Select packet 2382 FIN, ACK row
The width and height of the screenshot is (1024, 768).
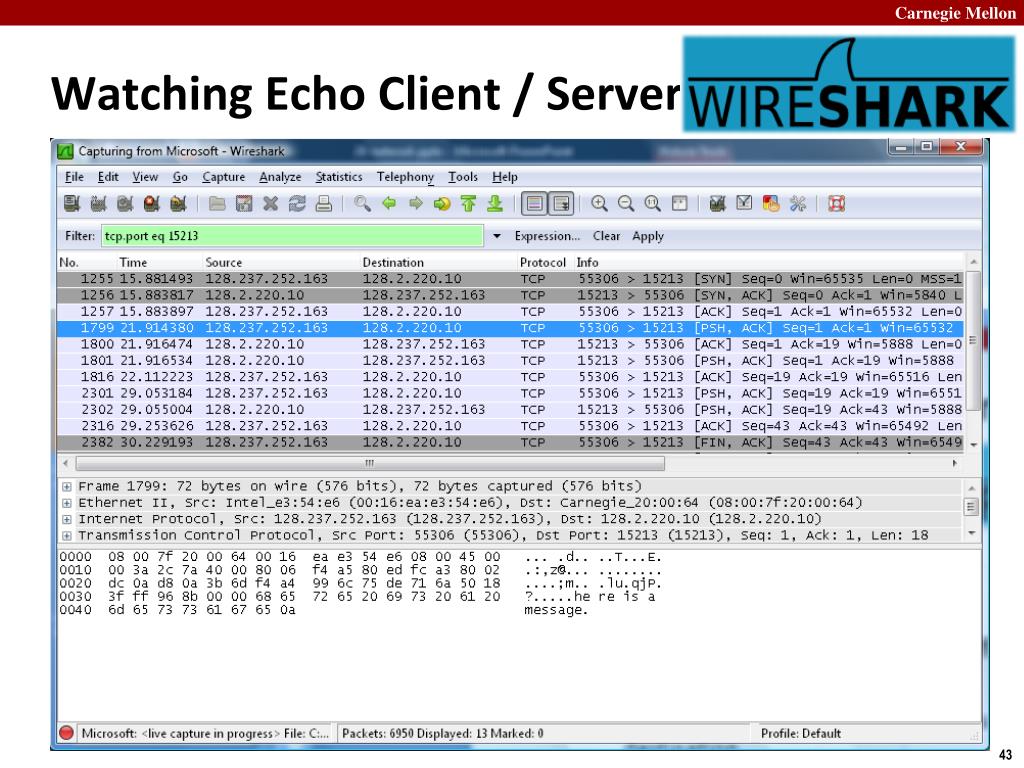coord(510,442)
